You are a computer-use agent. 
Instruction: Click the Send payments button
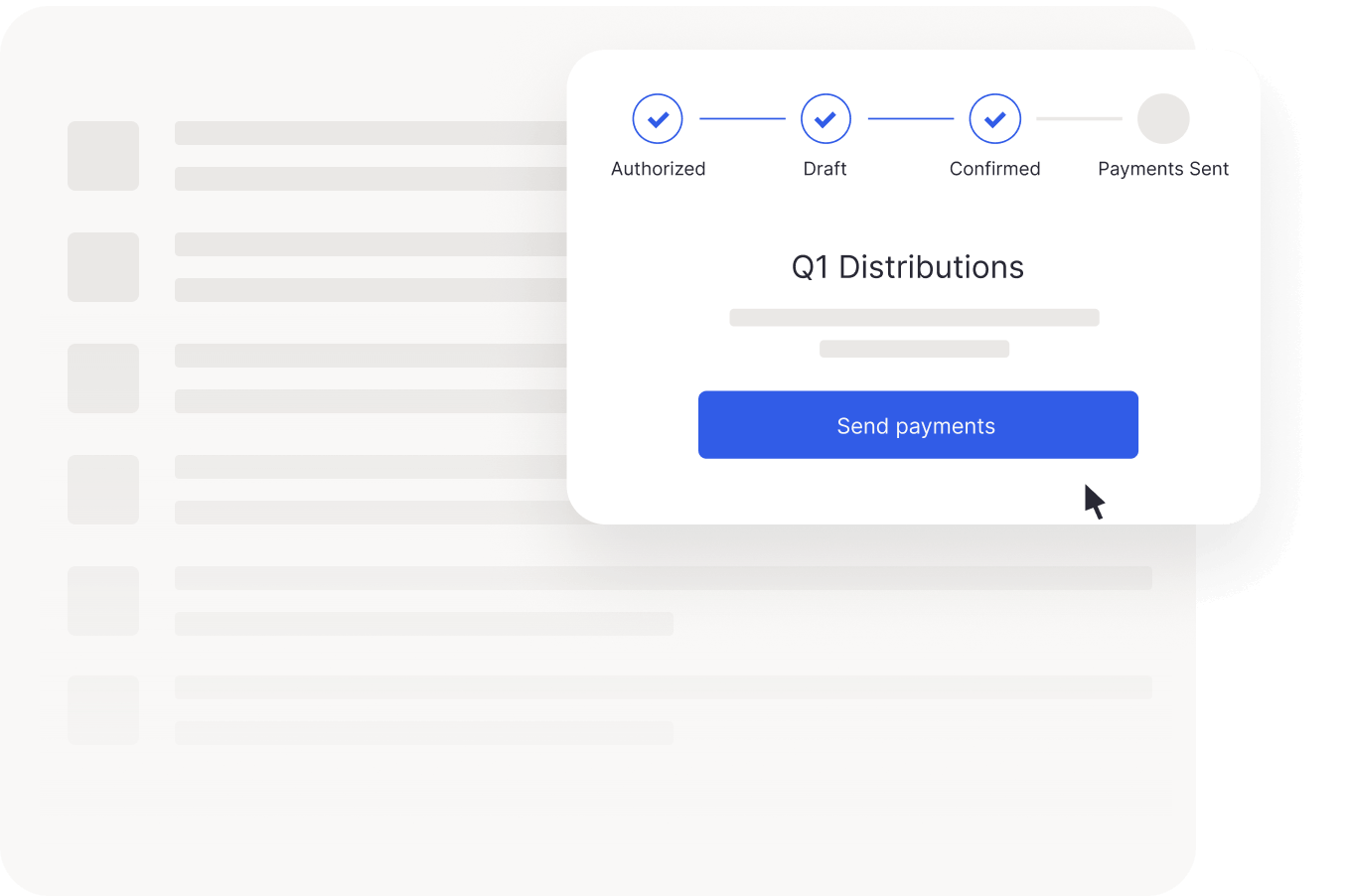click(918, 425)
